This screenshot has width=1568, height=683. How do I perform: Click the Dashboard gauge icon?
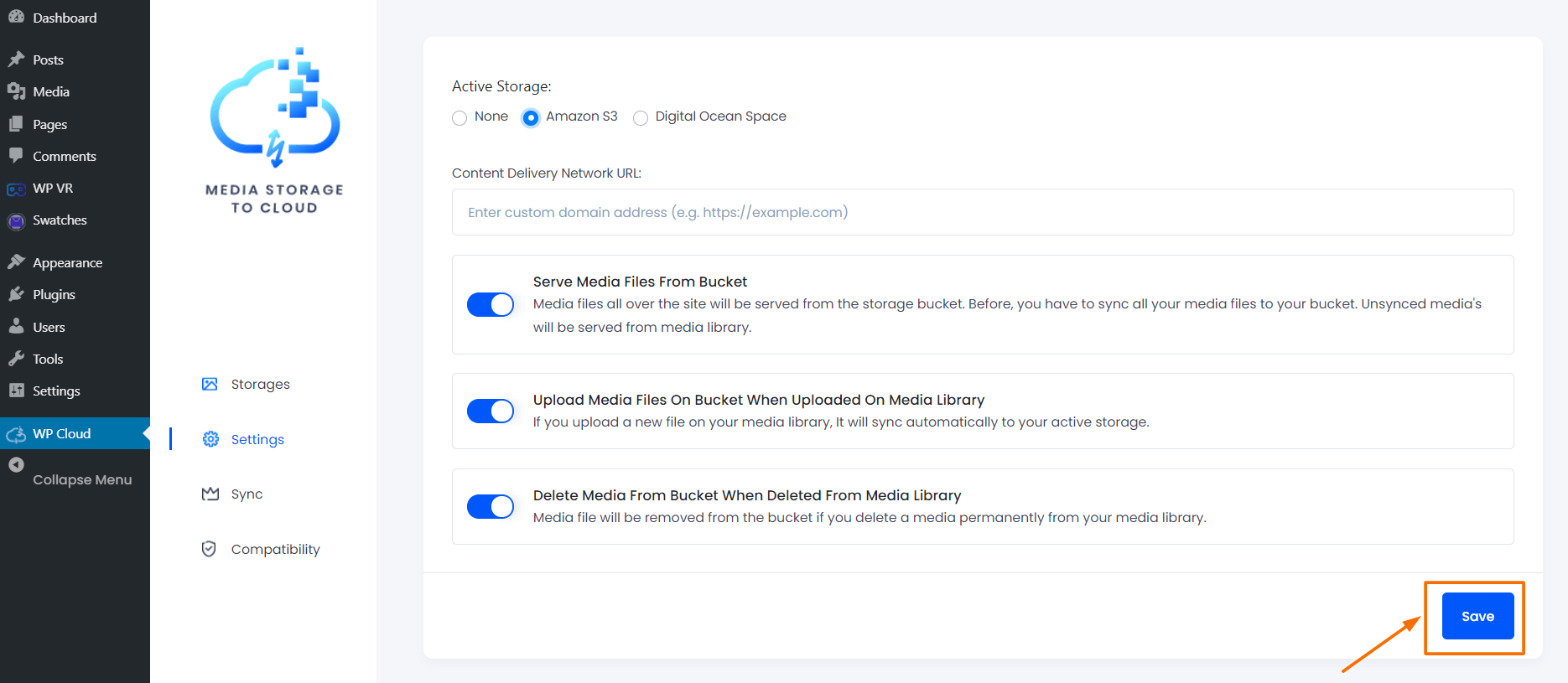[x=16, y=17]
